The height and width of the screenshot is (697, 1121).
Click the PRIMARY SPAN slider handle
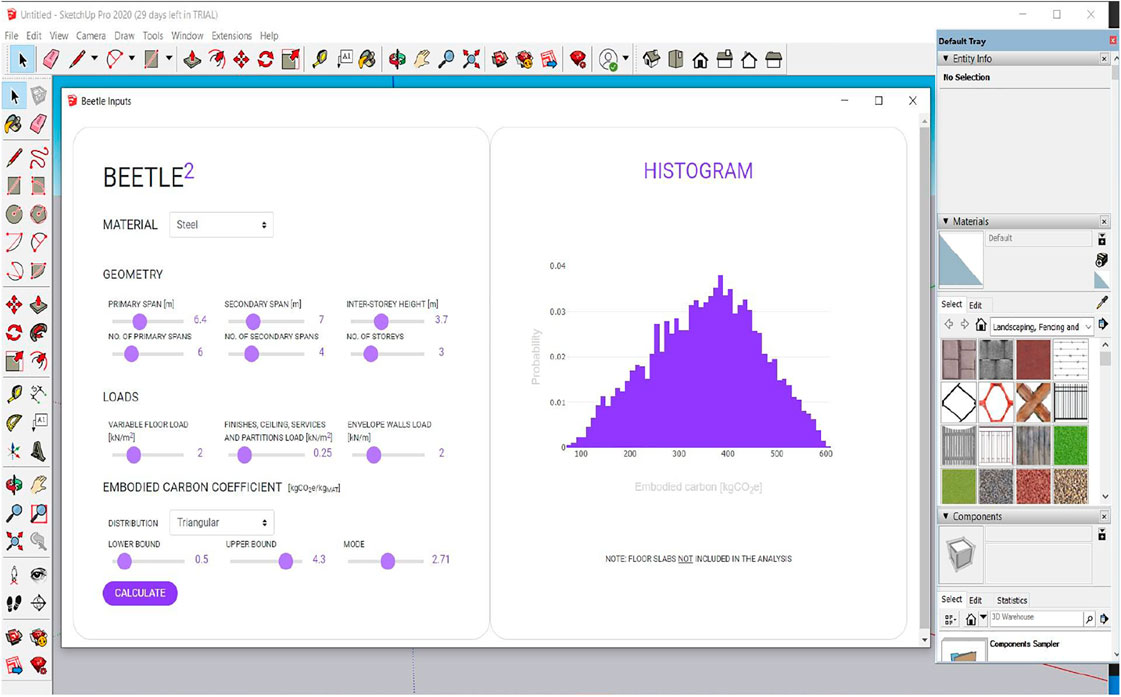(139, 321)
